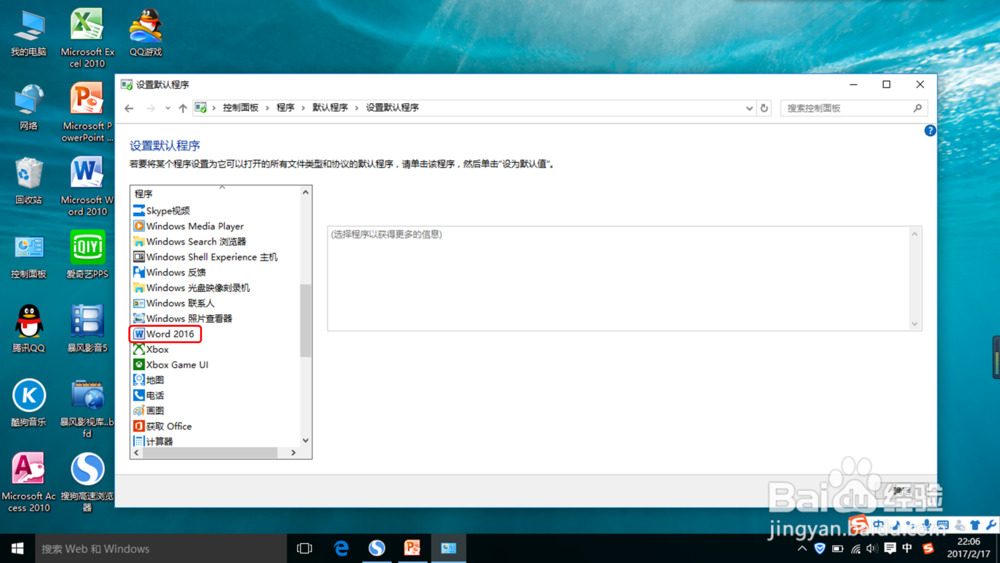
Task: Click the 控制面板 breadcrumb
Action: [240, 108]
